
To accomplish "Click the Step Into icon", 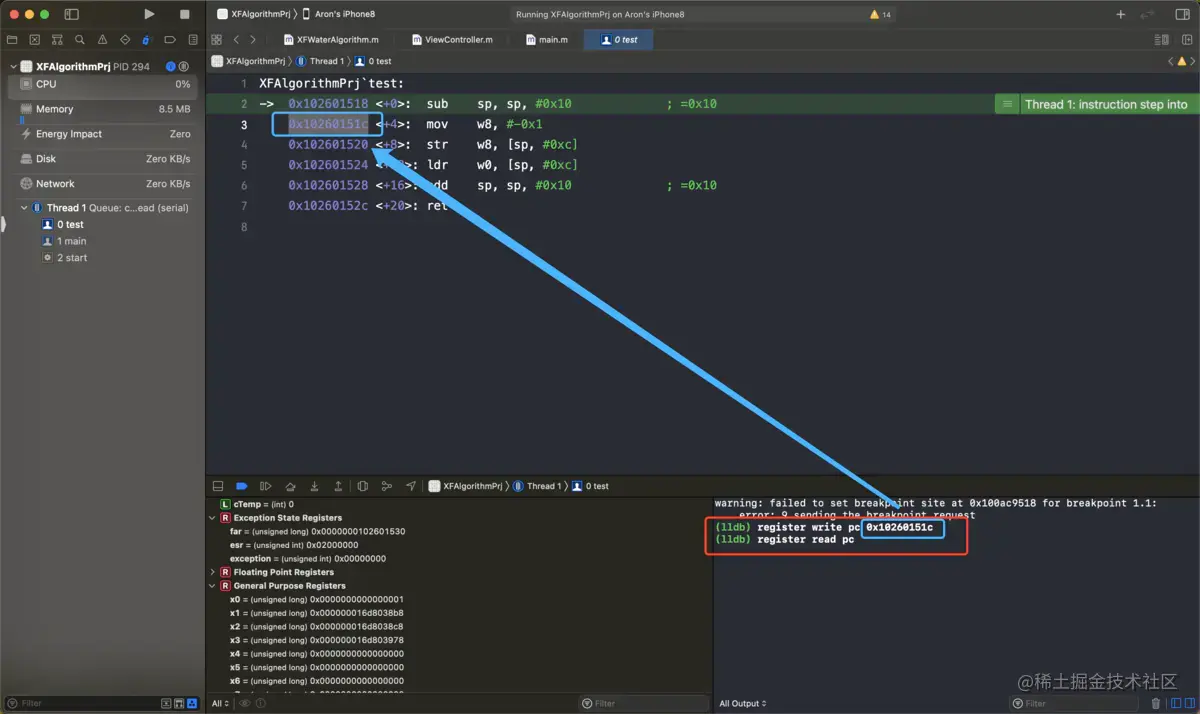I will coord(314,486).
